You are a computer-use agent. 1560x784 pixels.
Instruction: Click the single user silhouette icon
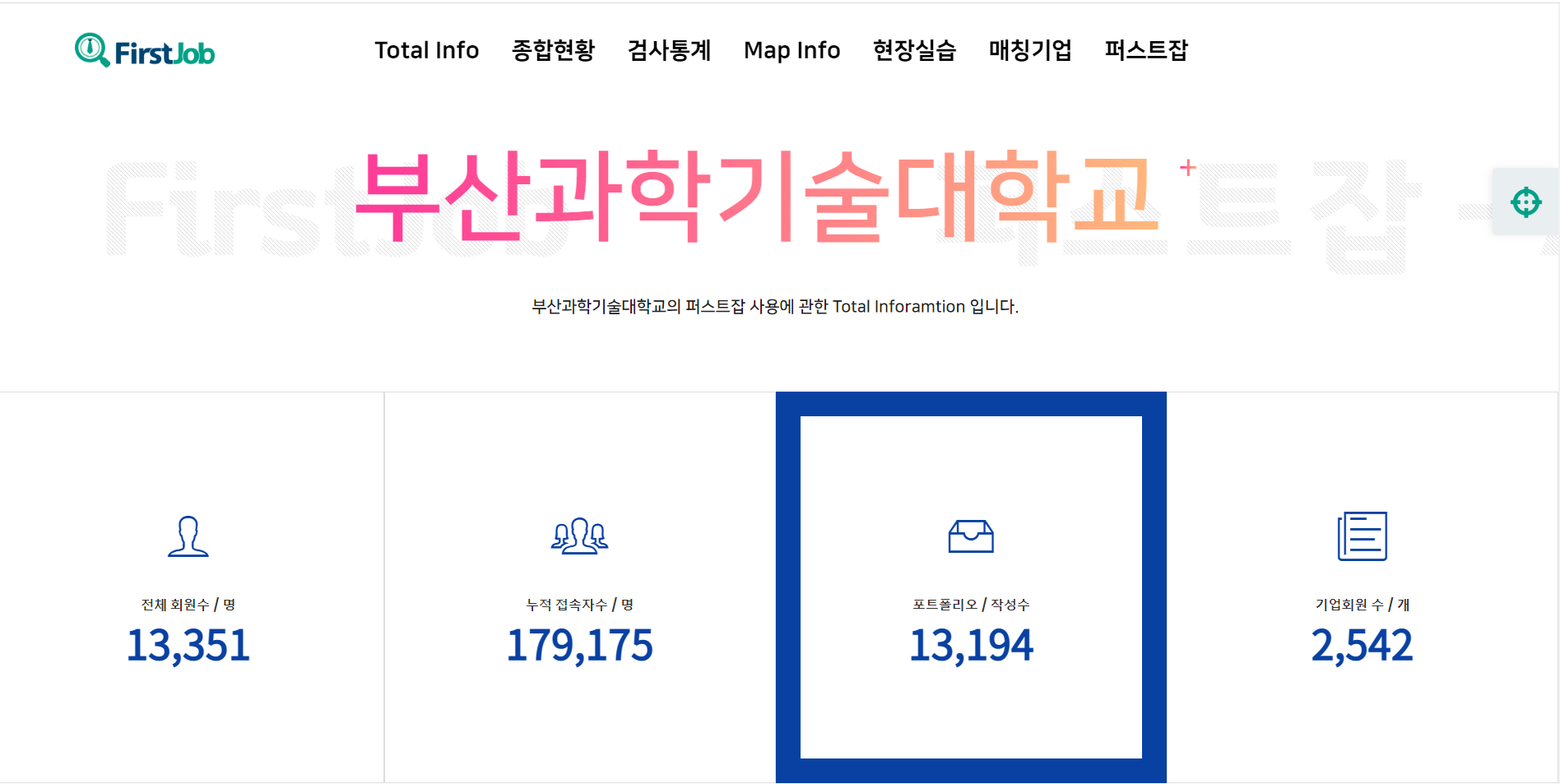point(188,536)
